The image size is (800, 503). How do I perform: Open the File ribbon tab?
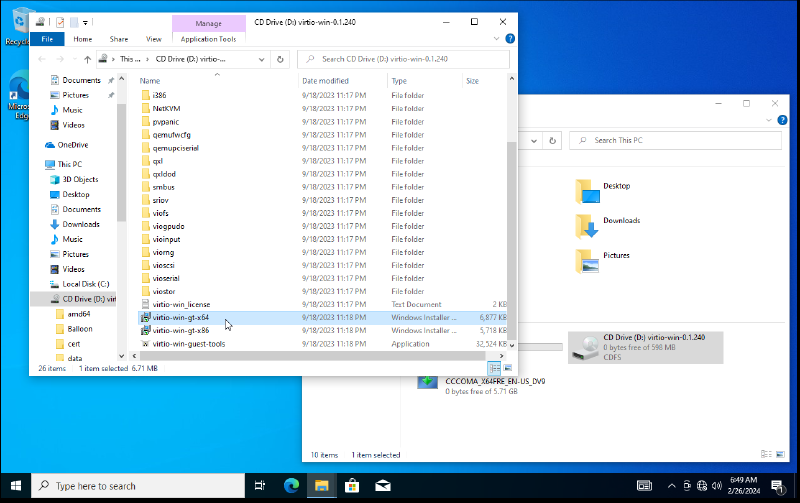point(47,39)
